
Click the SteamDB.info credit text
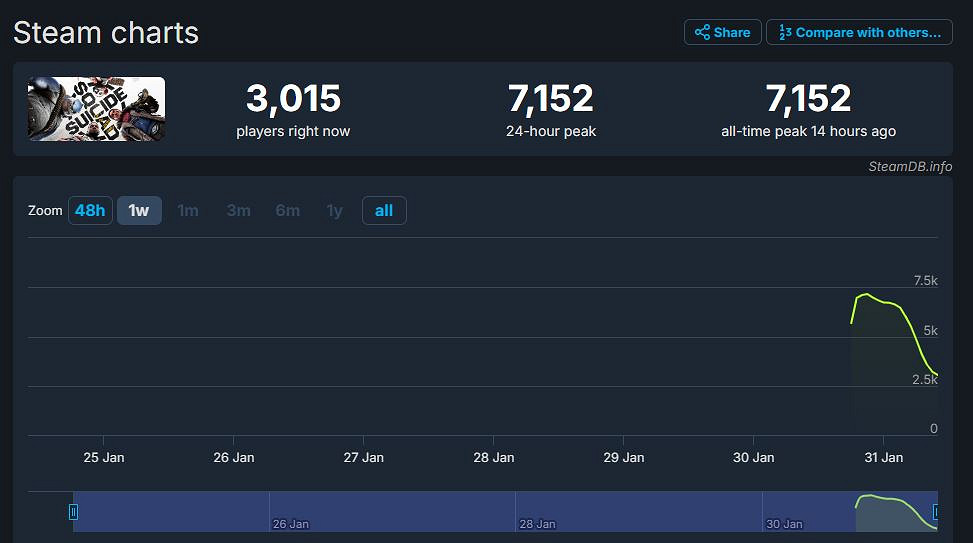click(909, 166)
